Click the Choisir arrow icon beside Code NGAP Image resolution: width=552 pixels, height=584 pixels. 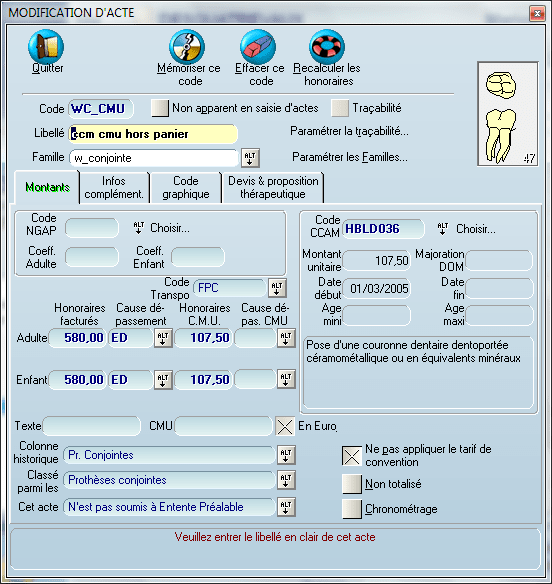[x=139, y=228]
